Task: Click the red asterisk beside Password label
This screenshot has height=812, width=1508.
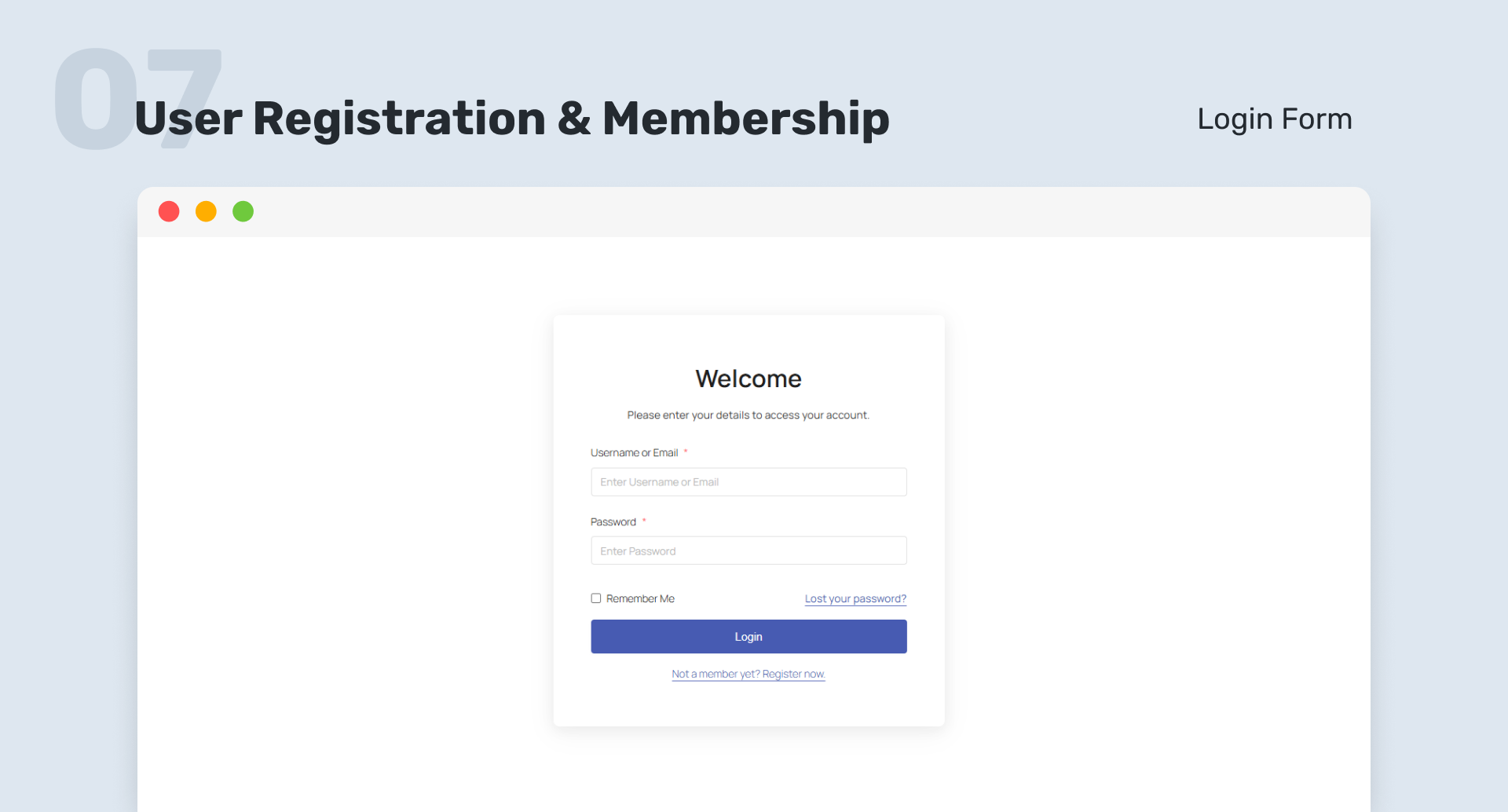Action: point(644,521)
